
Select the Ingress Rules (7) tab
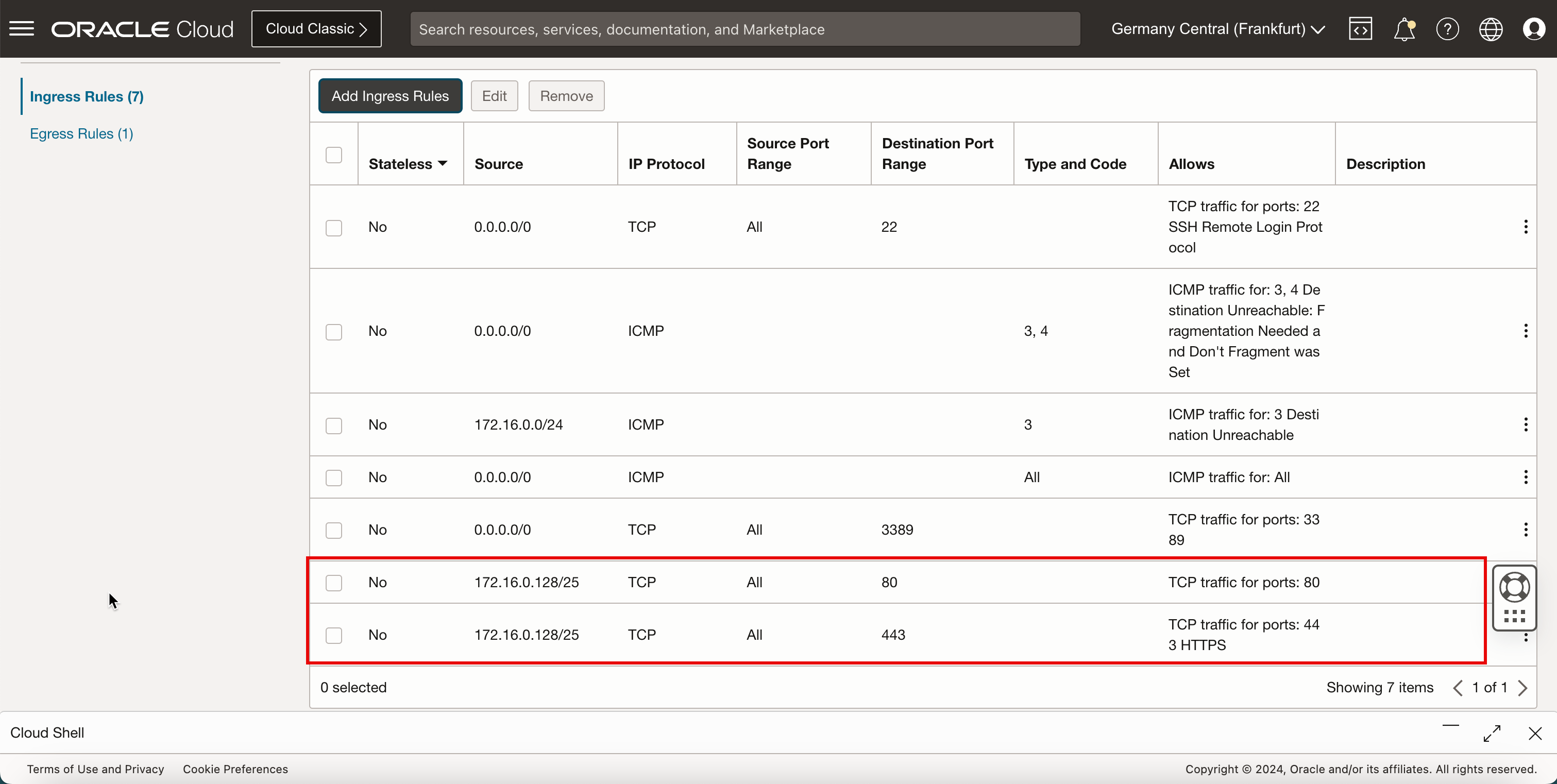(x=87, y=97)
